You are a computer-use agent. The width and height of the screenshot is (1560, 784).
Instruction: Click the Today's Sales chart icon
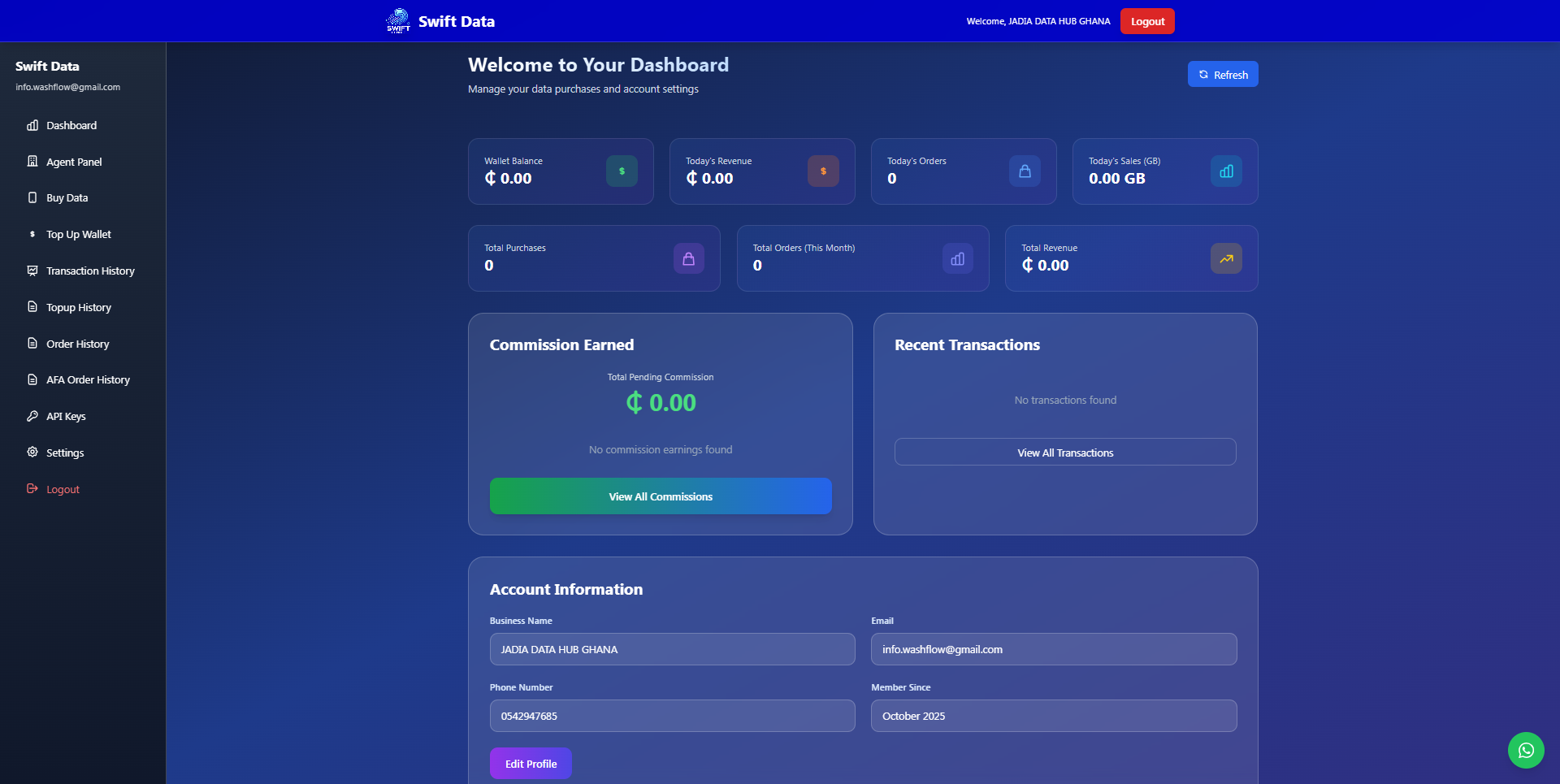point(1226,171)
